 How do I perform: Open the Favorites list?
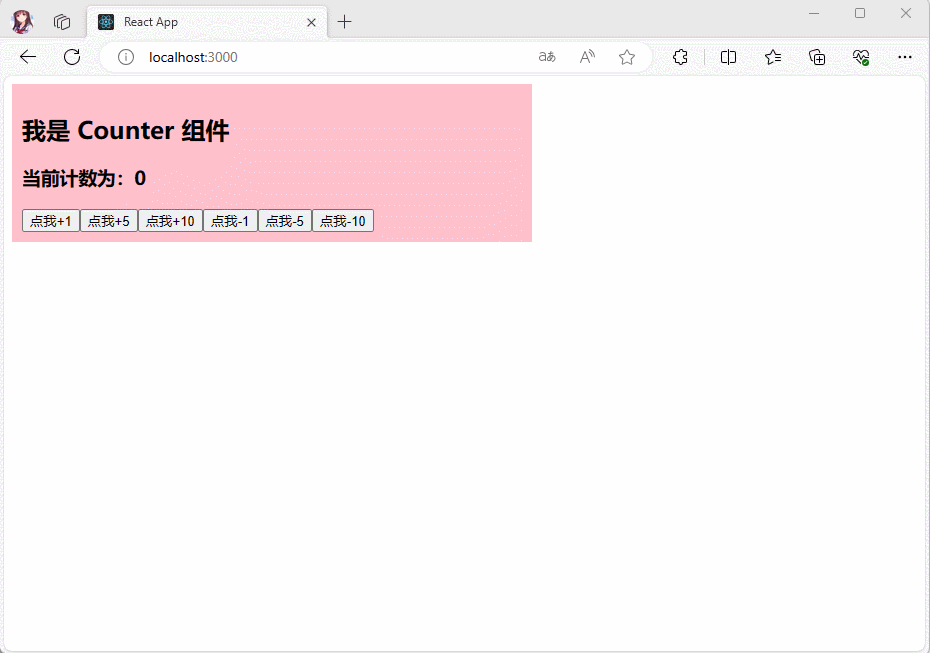pos(773,57)
